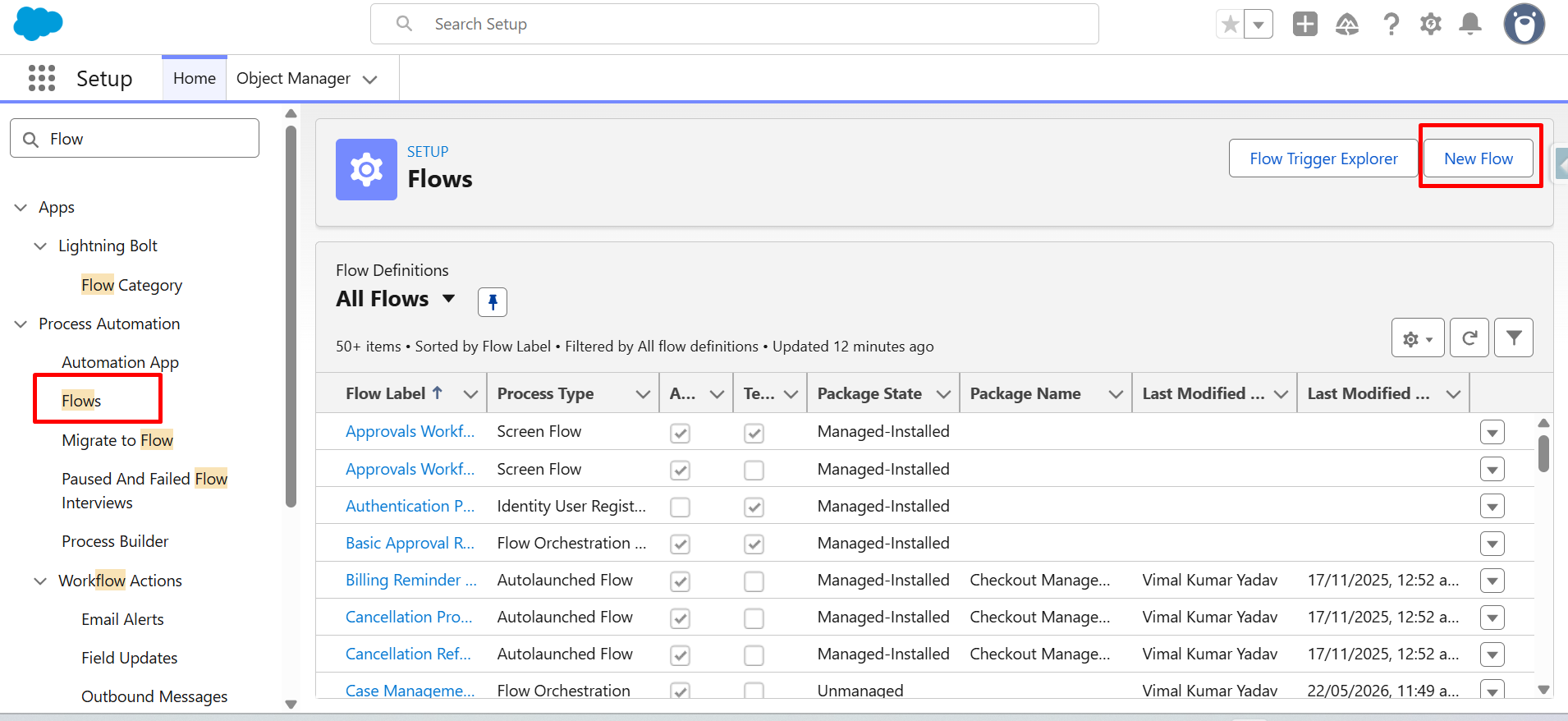
Task: Open the App Launcher dots grid
Action: click(42, 78)
